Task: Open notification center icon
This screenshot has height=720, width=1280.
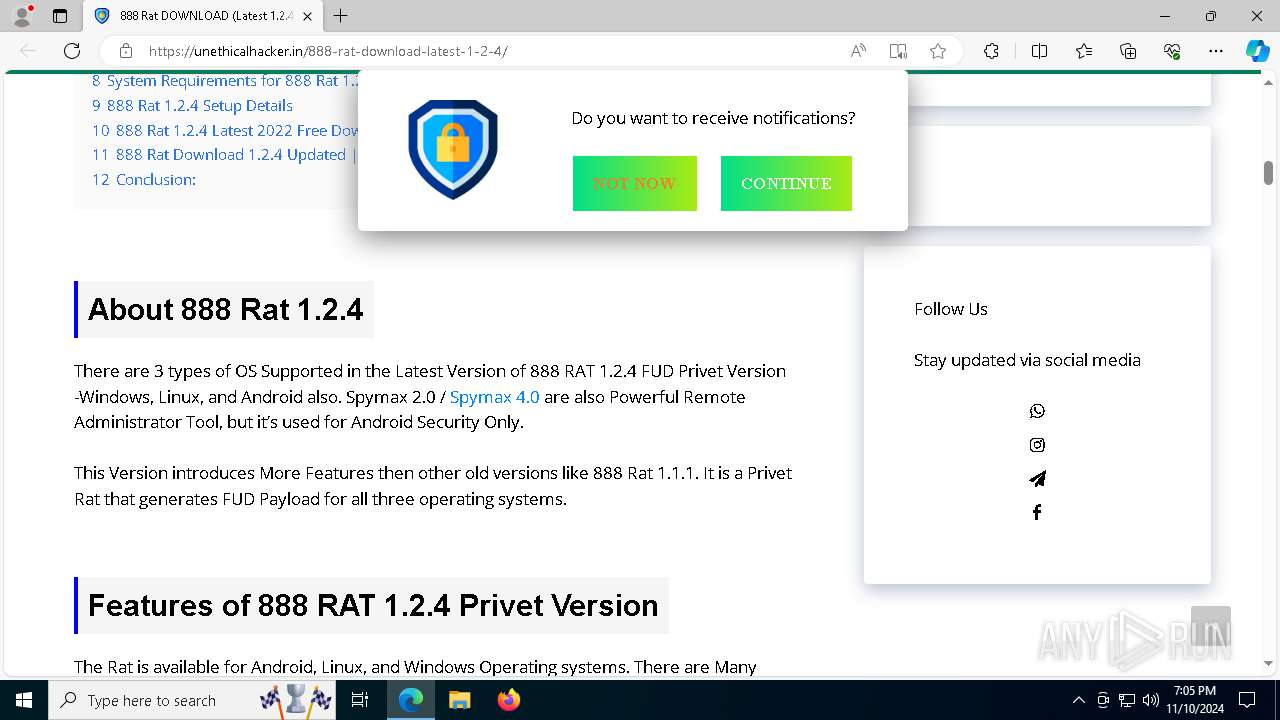Action: click(1247, 700)
